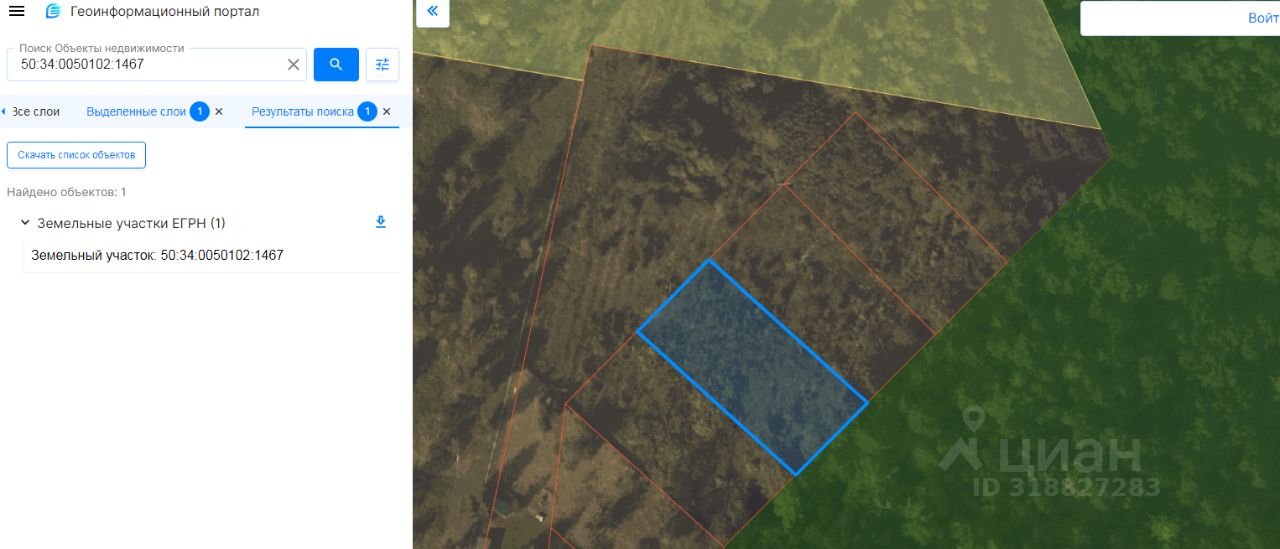Screen dimensions: 1280x549
Task: Collapse the side panel with double chevron
Action: (432, 11)
